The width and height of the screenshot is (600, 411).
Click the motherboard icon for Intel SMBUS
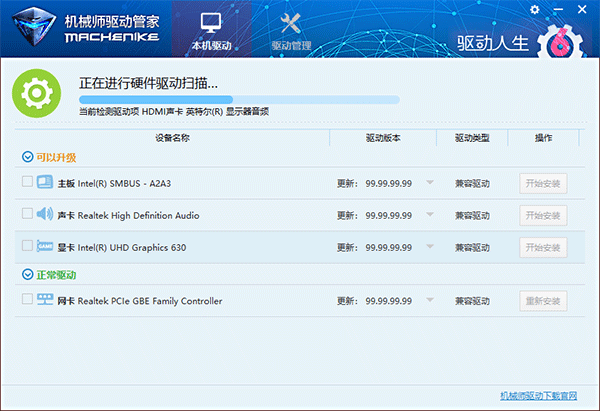(x=45, y=183)
